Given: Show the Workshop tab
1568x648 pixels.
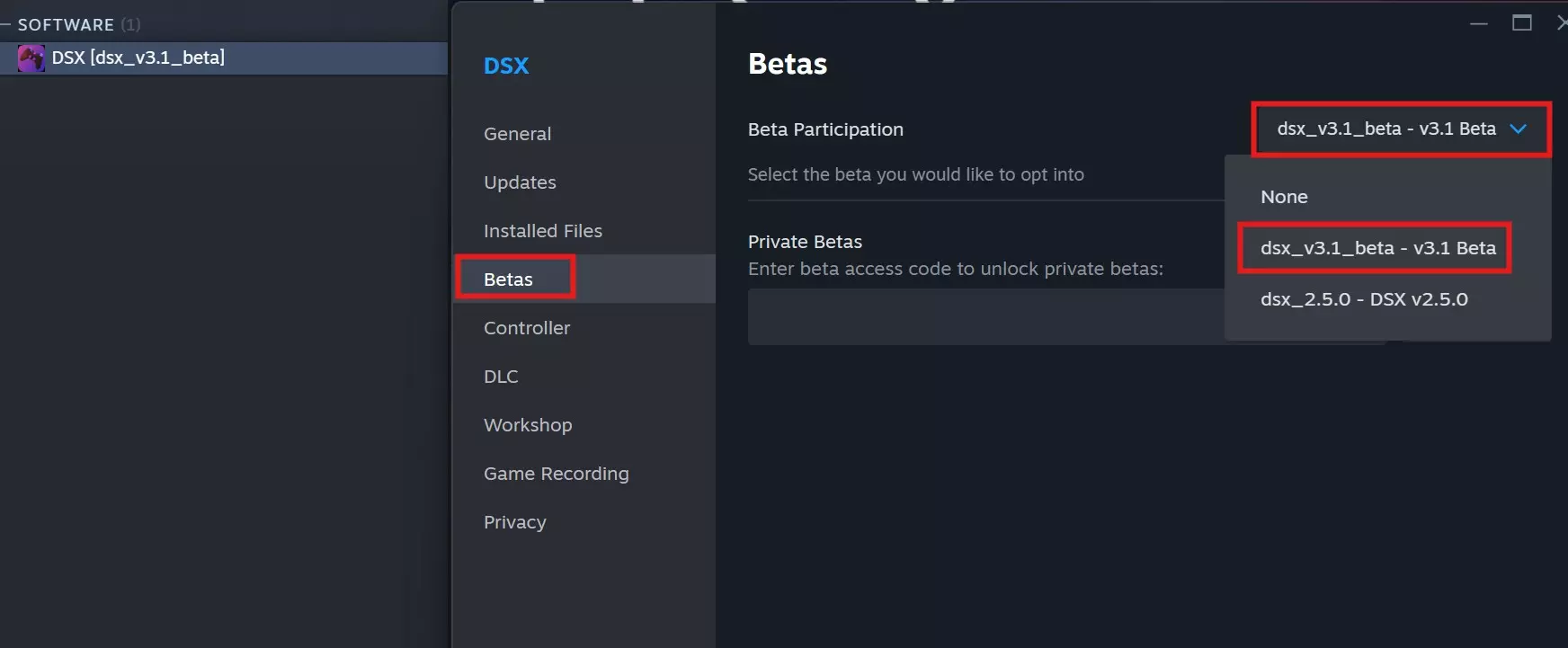Looking at the screenshot, I should [528, 425].
